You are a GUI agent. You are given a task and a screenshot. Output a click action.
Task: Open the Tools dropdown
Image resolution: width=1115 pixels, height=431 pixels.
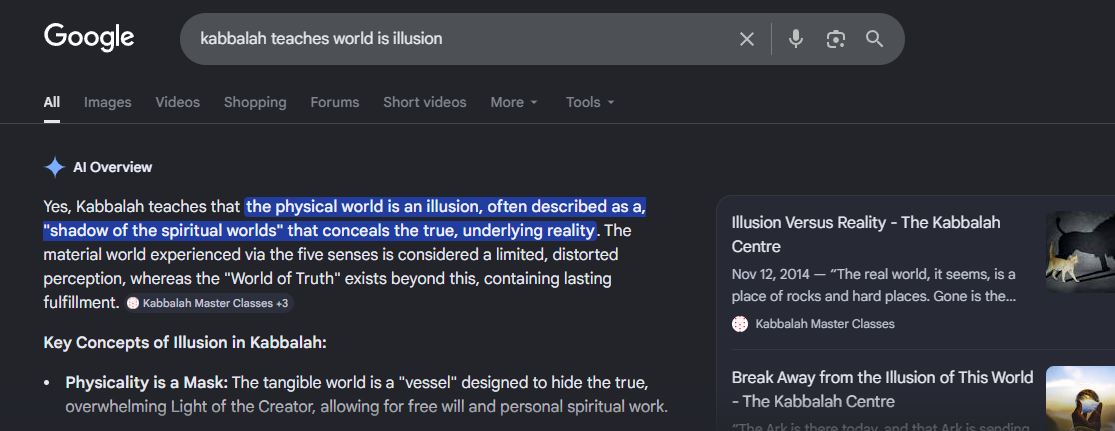pos(590,102)
